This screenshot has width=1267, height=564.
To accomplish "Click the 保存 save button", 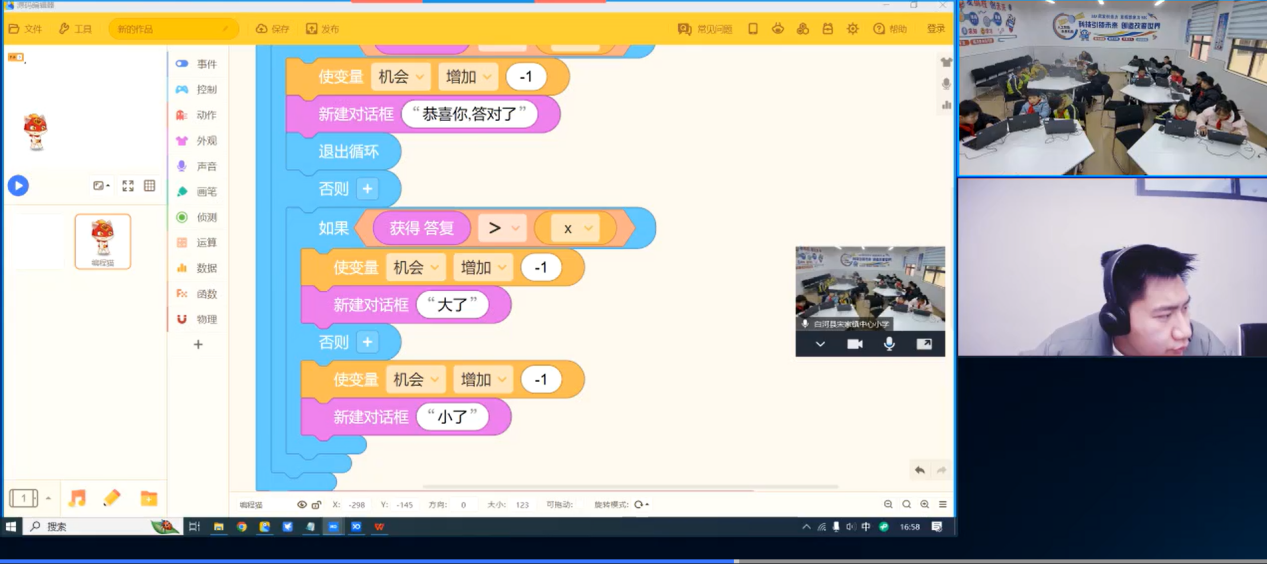I will click(272, 29).
